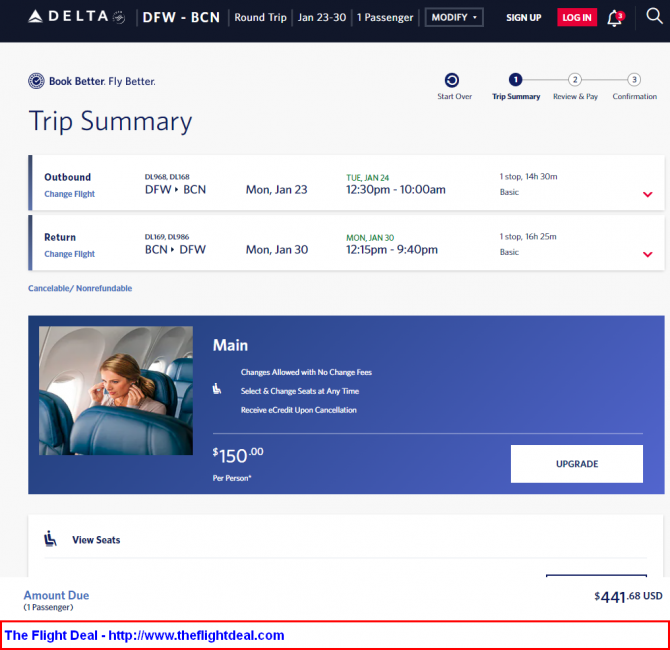Select step 1 Trip Summary circle
This screenshot has height=650, width=670.
click(x=515, y=79)
